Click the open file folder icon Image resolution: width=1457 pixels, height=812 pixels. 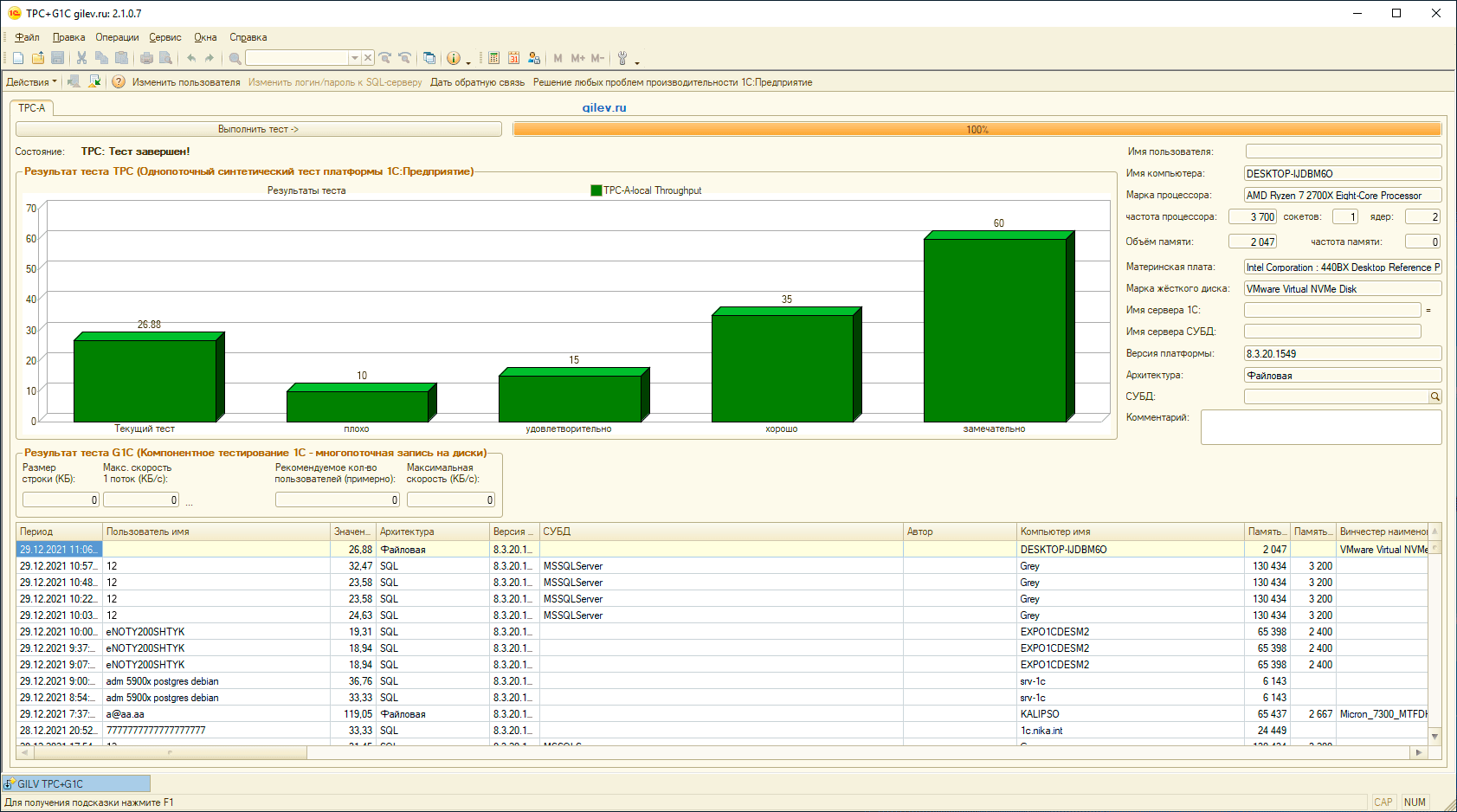pos(38,58)
